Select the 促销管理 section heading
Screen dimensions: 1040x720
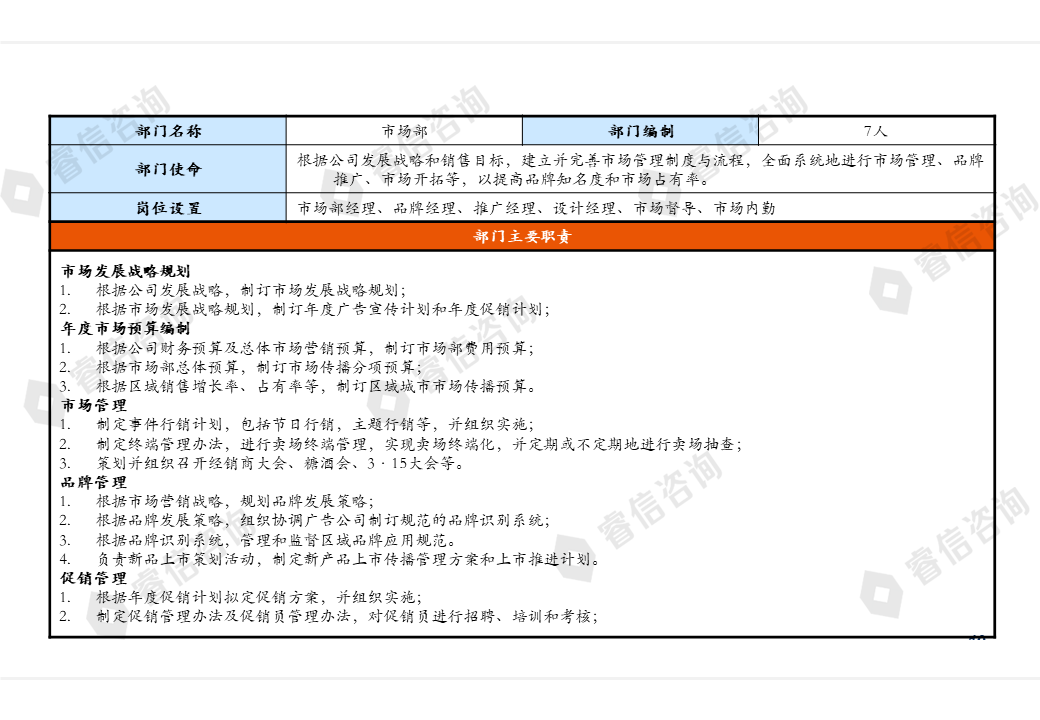94,578
